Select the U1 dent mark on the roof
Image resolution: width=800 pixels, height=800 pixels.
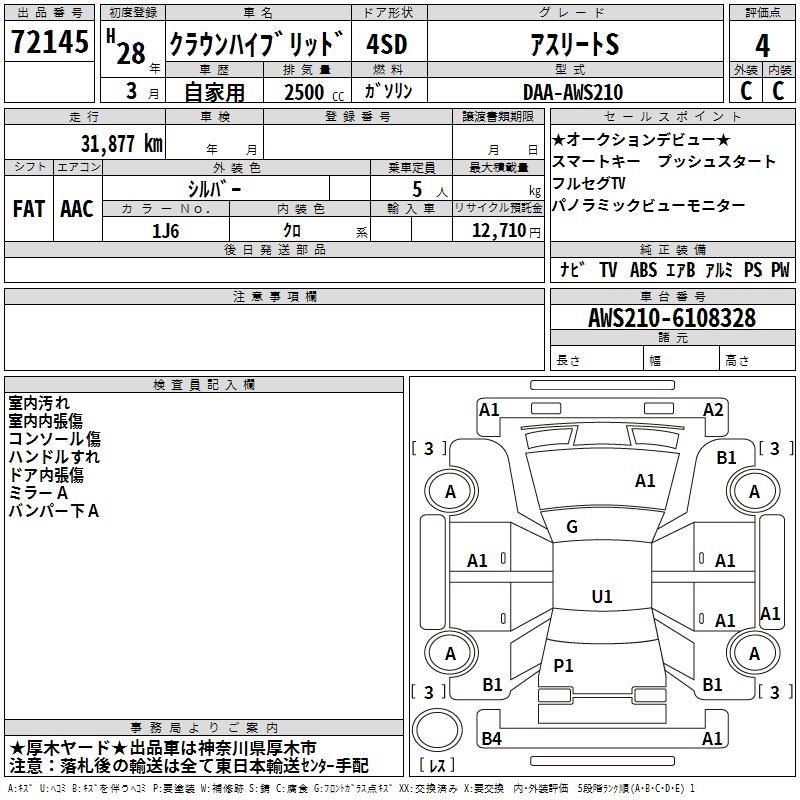pyautogui.click(x=601, y=597)
